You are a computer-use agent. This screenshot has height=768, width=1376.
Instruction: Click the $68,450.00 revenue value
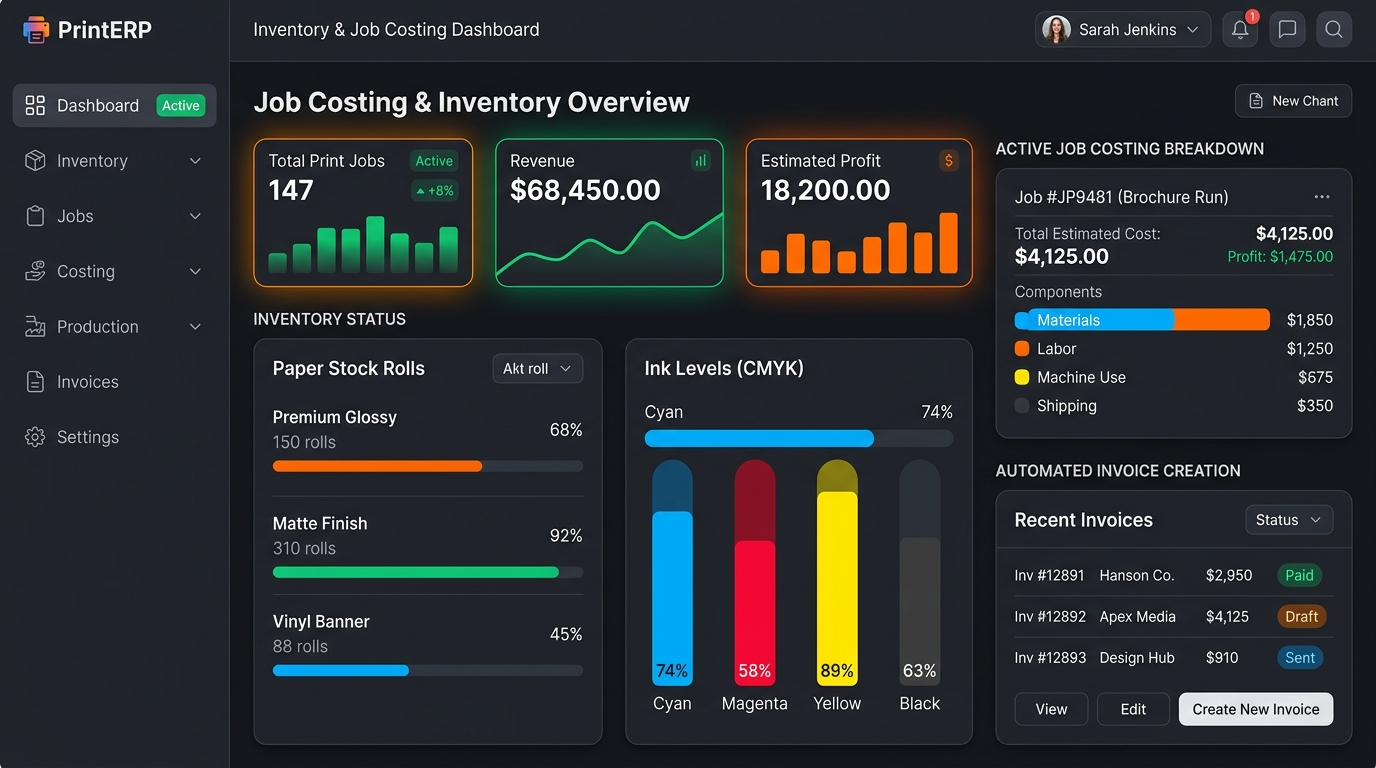pyautogui.click(x=585, y=190)
